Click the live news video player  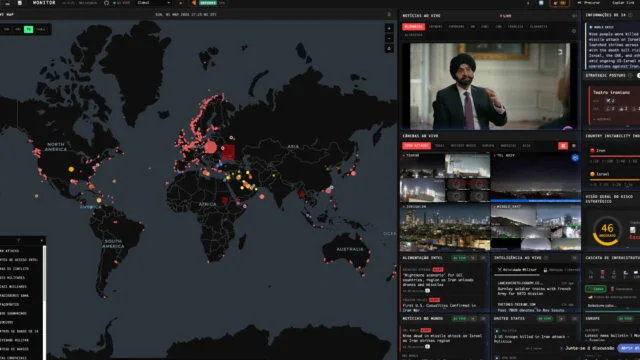(x=489, y=86)
